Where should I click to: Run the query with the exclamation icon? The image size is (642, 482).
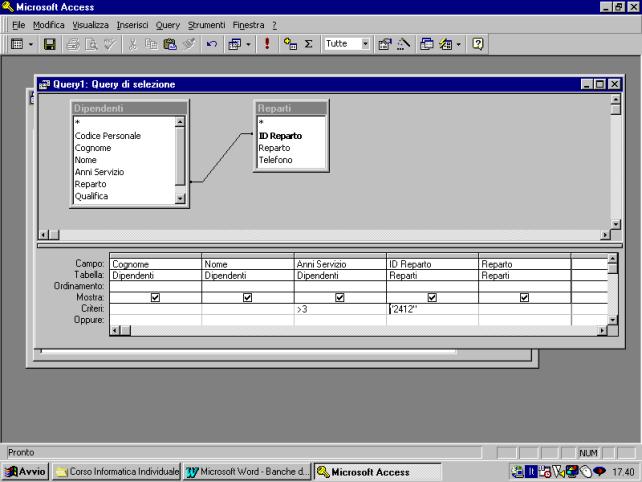coord(267,44)
